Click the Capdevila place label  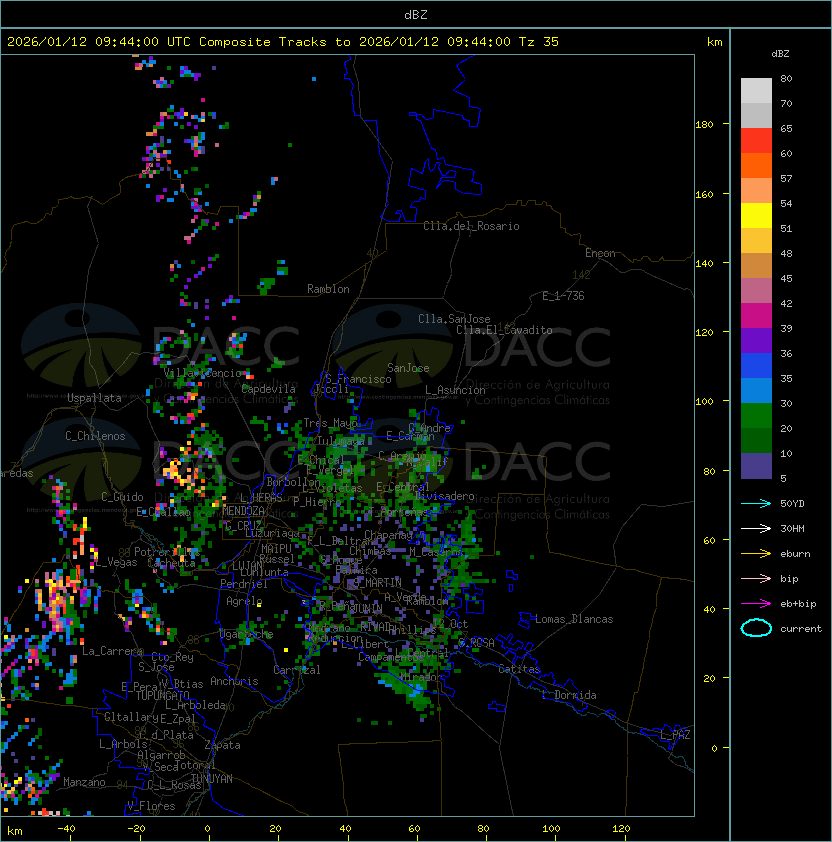click(268, 389)
